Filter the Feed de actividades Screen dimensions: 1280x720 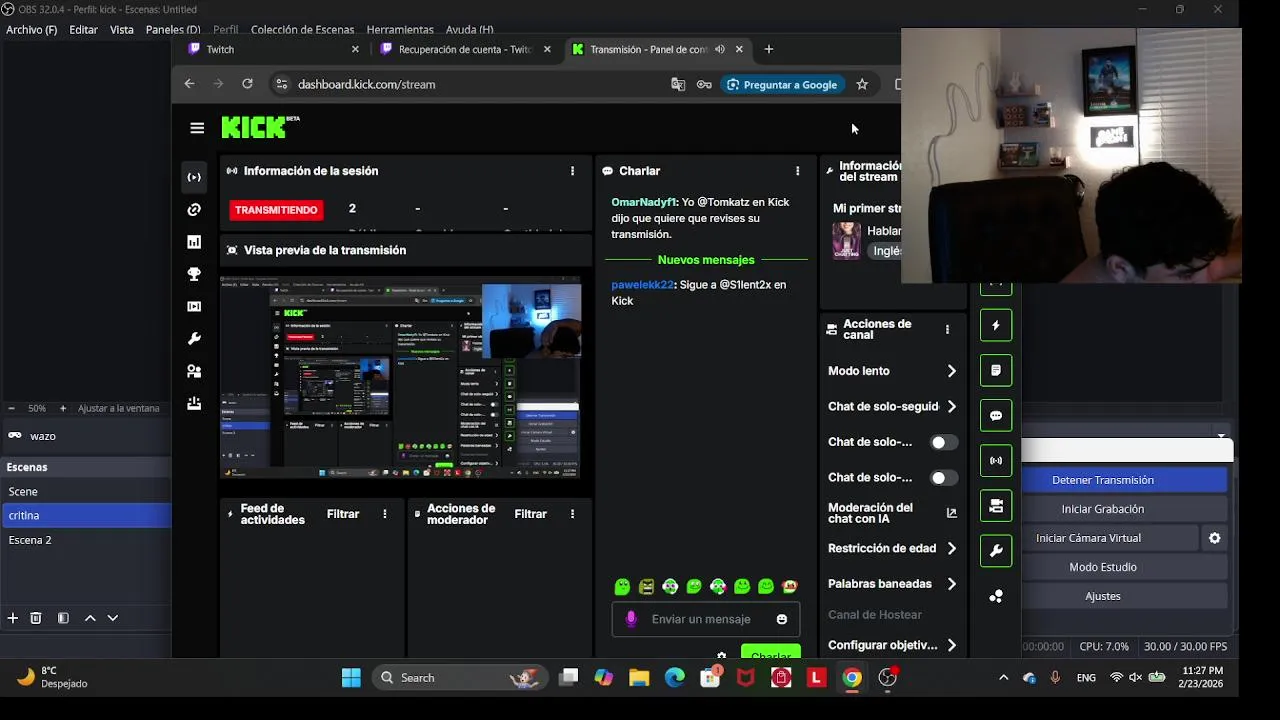pyautogui.click(x=343, y=514)
